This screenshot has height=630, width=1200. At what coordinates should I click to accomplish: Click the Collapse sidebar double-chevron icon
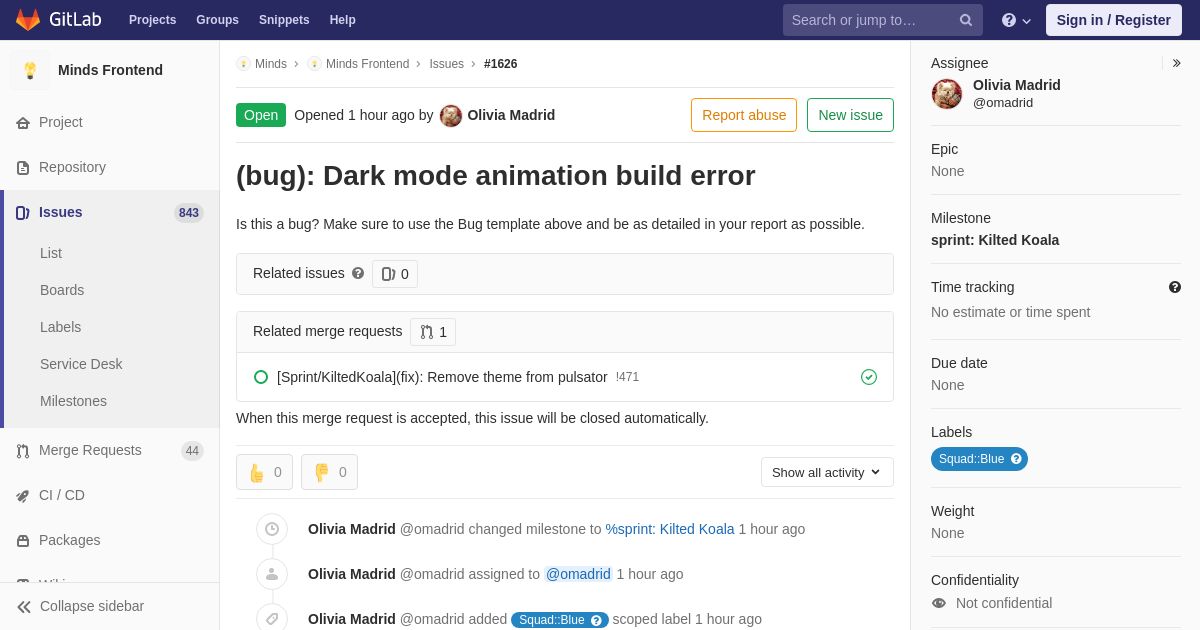[x=24, y=606]
